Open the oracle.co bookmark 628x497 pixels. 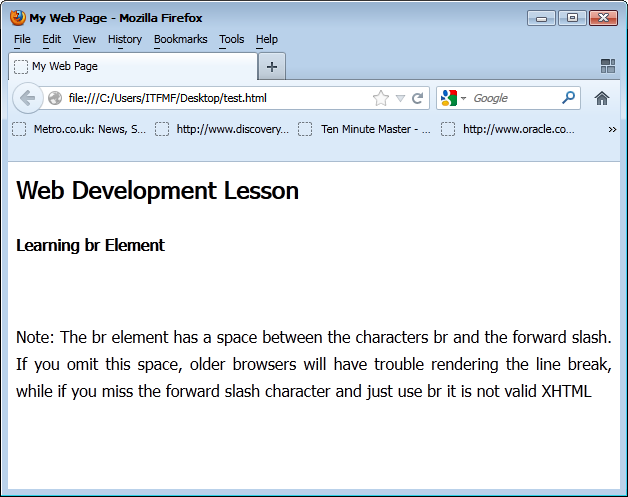click(508, 129)
